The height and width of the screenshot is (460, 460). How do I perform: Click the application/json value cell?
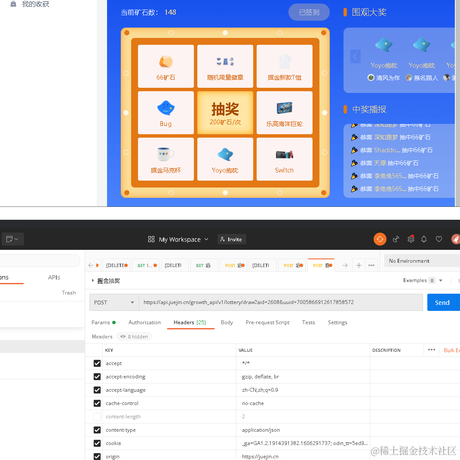(x=303, y=430)
